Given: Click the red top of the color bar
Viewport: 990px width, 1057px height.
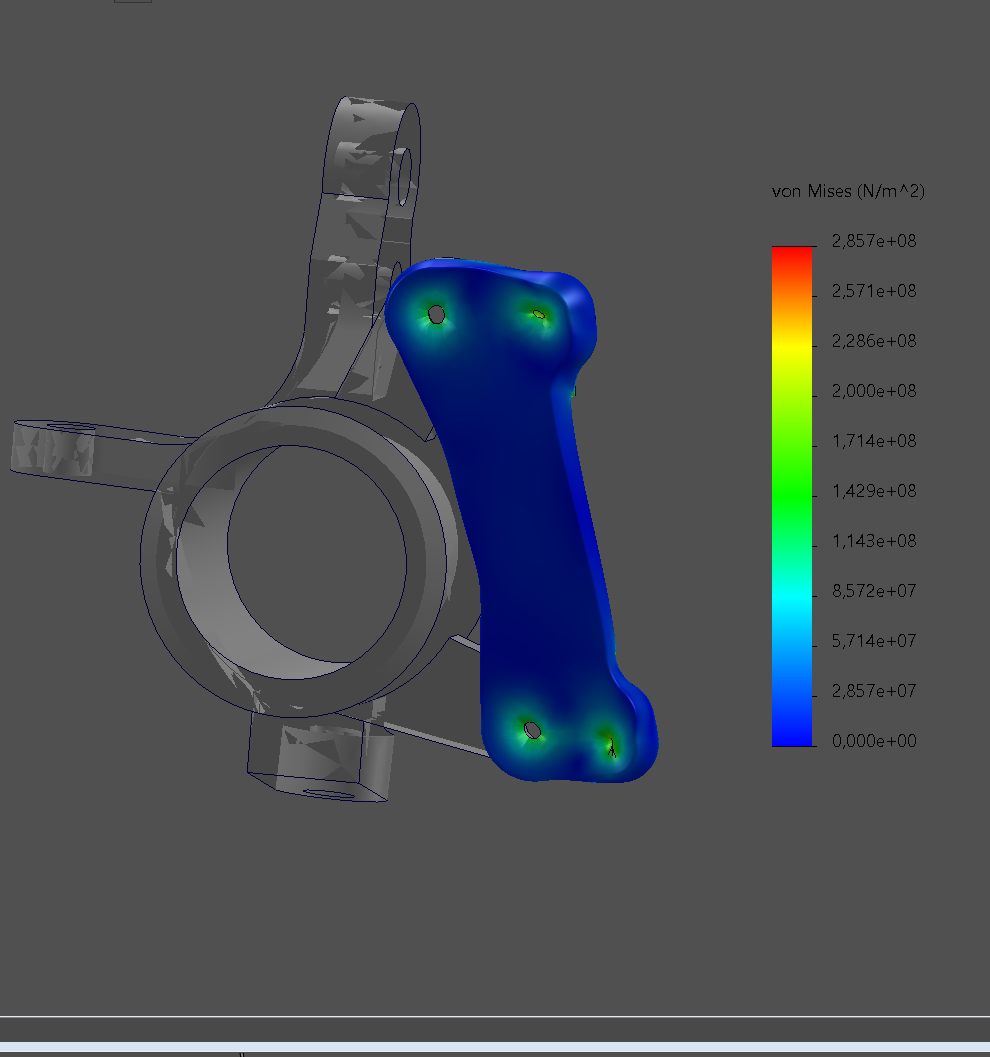Looking at the screenshot, I should click(791, 253).
